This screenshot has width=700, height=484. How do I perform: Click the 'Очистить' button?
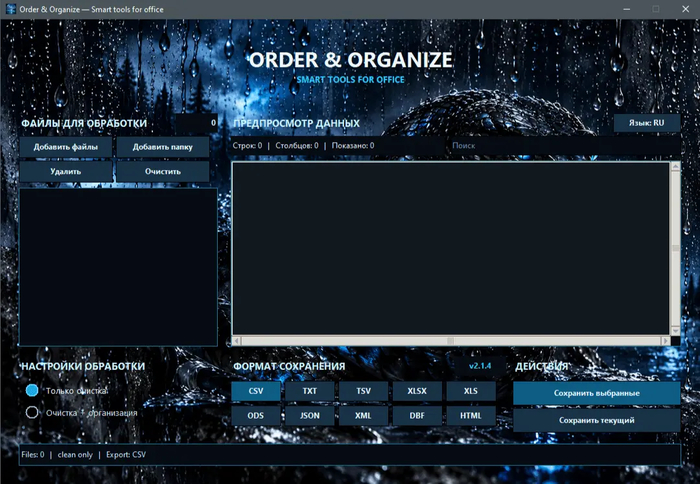pyautogui.click(x=162, y=171)
